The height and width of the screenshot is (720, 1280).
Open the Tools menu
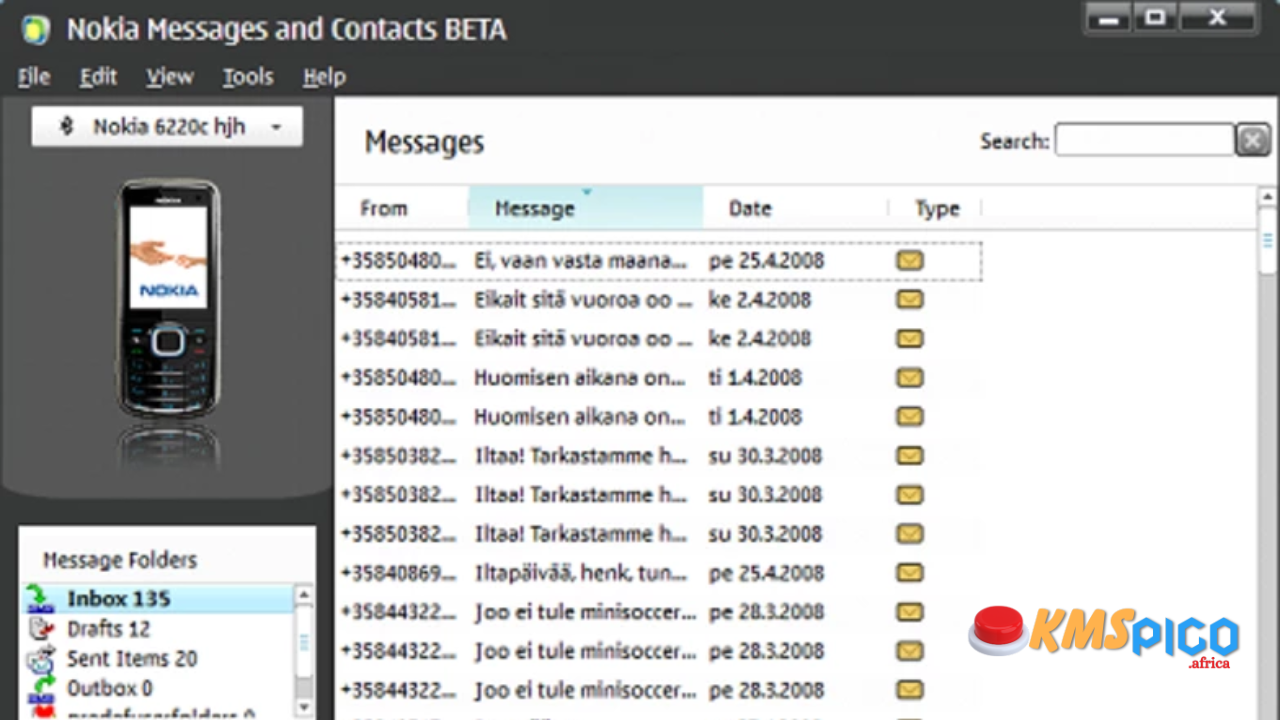(248, 77)
